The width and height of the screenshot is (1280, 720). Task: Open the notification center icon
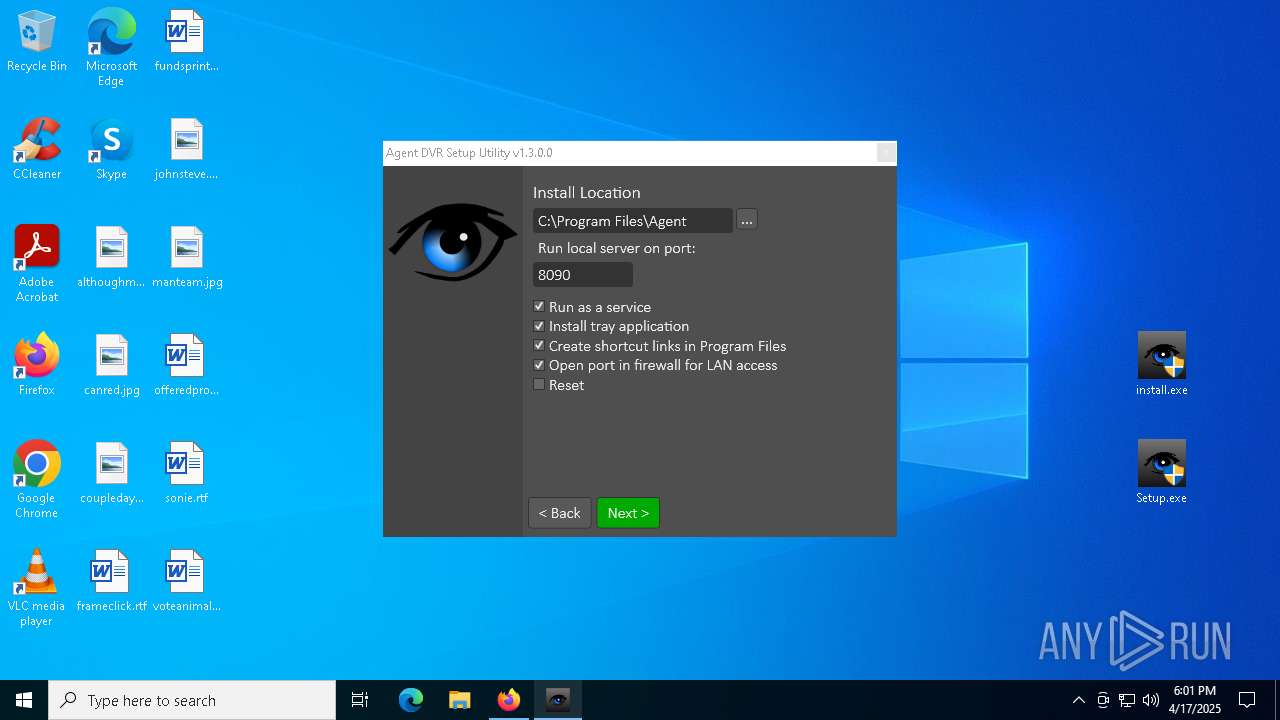(x=1247, y=700)
